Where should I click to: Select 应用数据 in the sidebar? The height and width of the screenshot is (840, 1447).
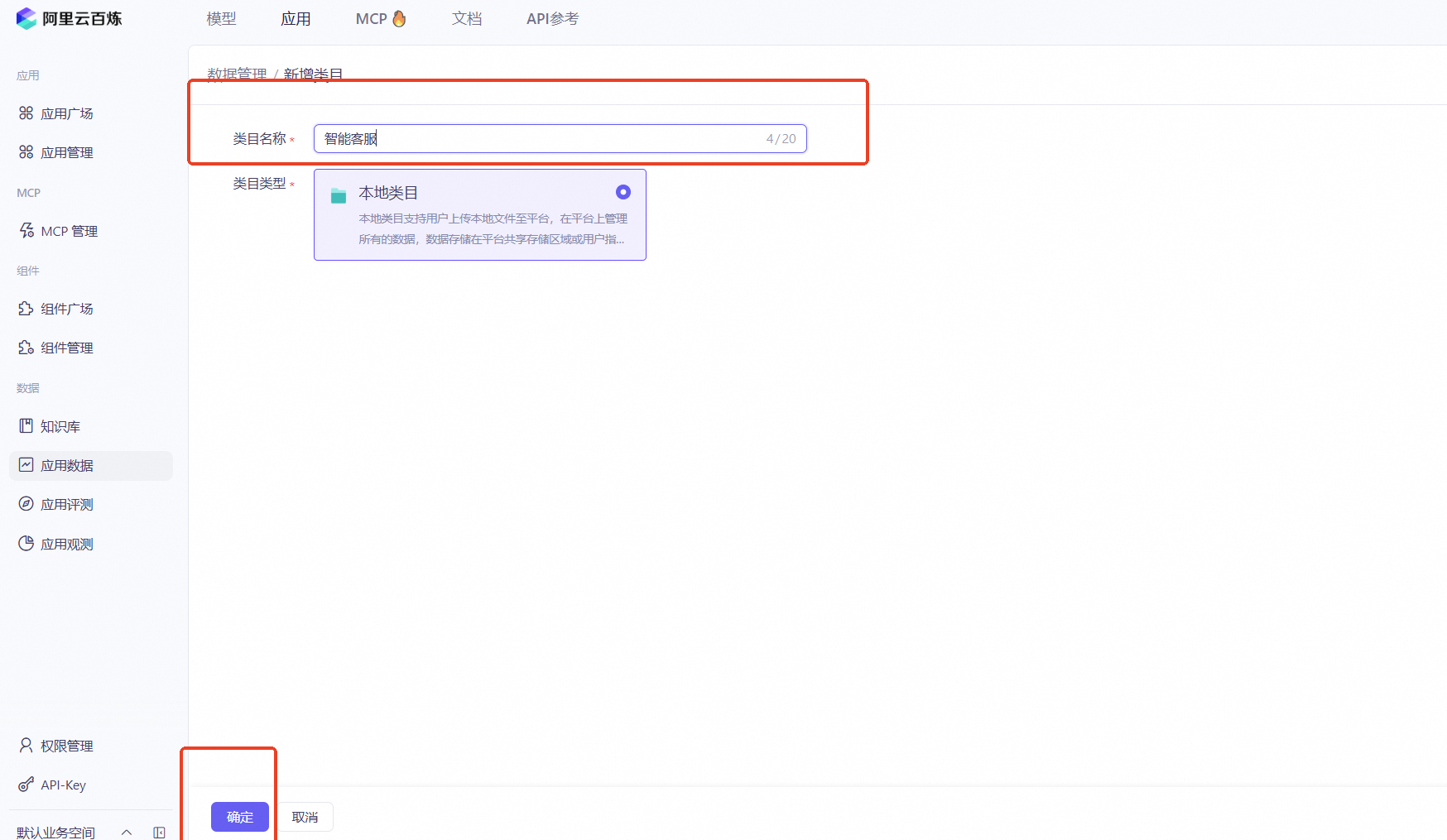point(91,465)
